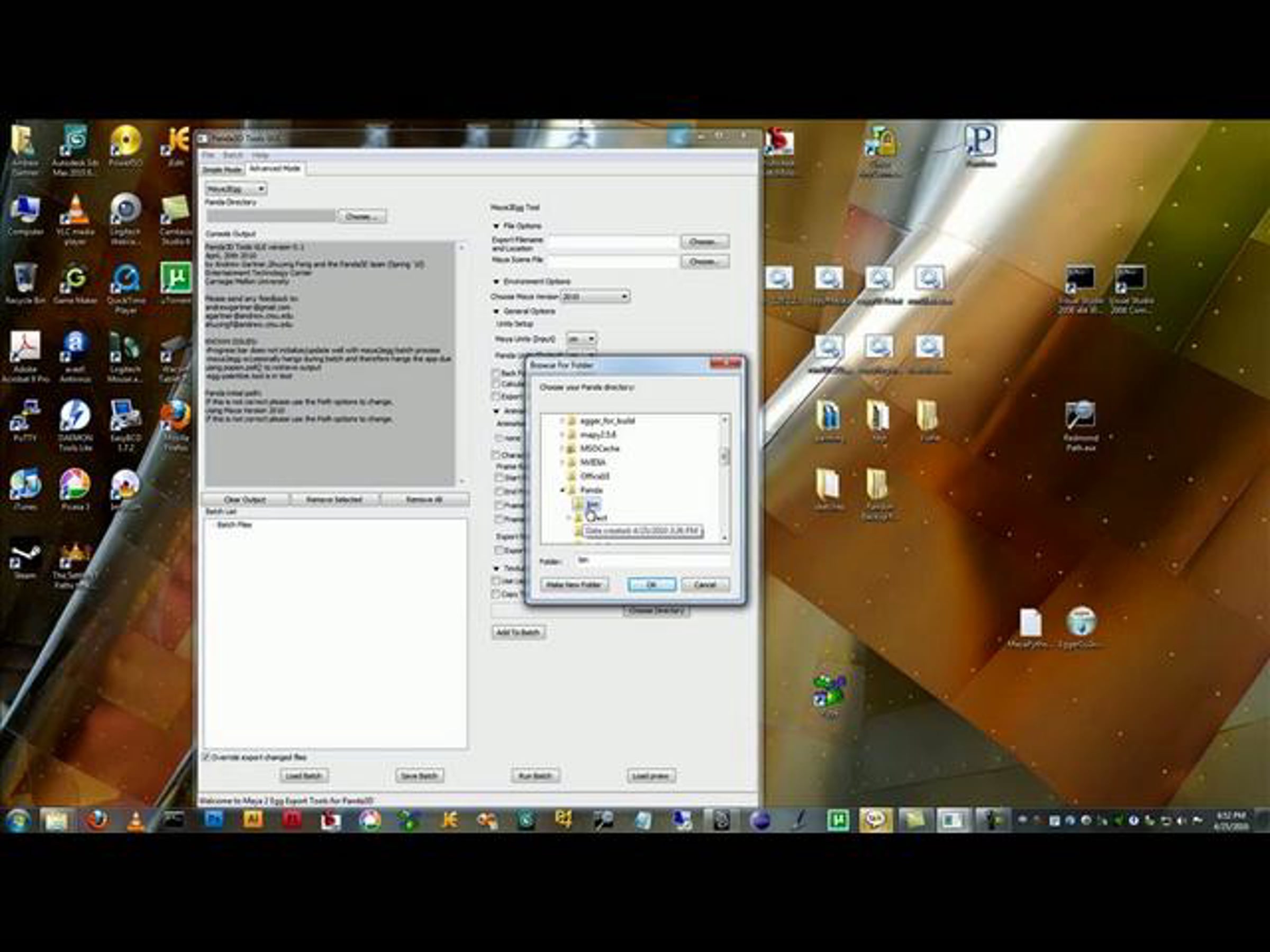Launch the avast! Antivirus desktop shortcut

(75, 356)
